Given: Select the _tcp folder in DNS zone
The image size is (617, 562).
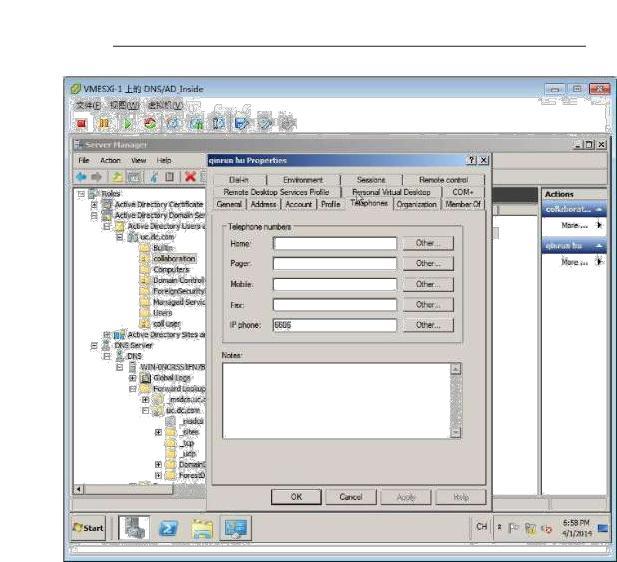Looking at the screenshot, I should [x=187, y=443].
